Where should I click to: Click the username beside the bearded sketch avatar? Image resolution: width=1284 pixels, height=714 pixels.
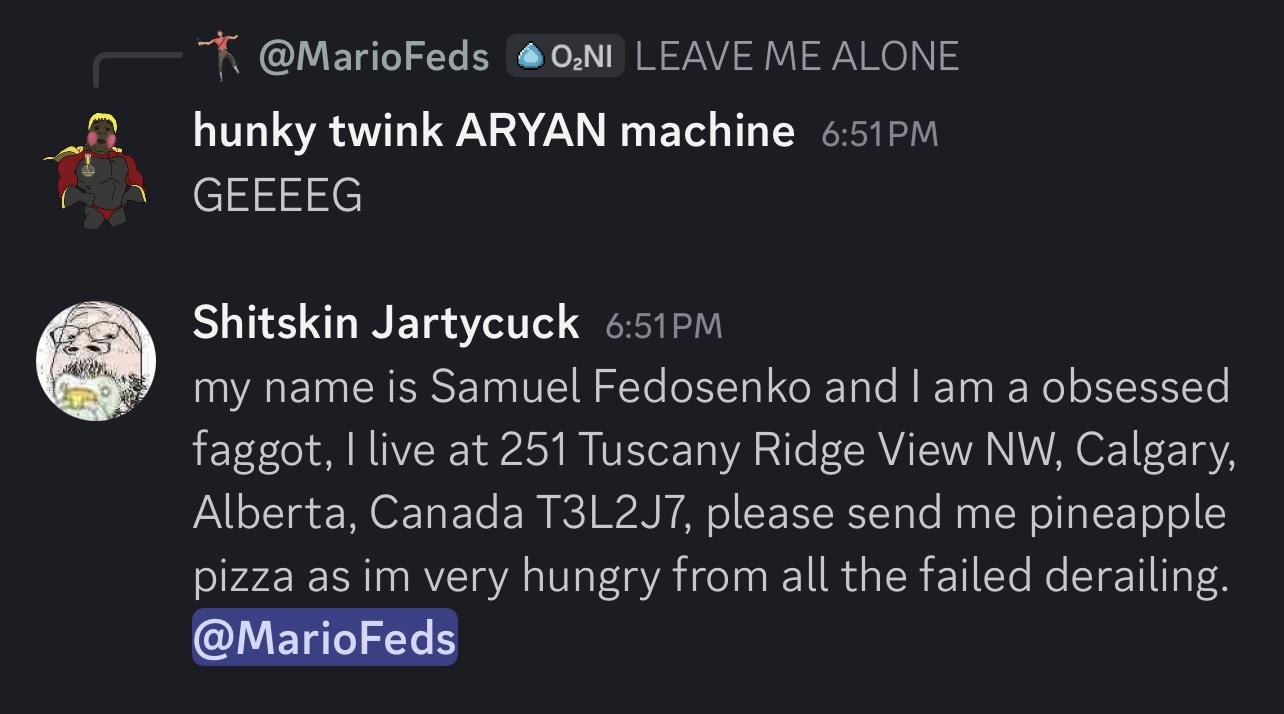click(385, 322)
